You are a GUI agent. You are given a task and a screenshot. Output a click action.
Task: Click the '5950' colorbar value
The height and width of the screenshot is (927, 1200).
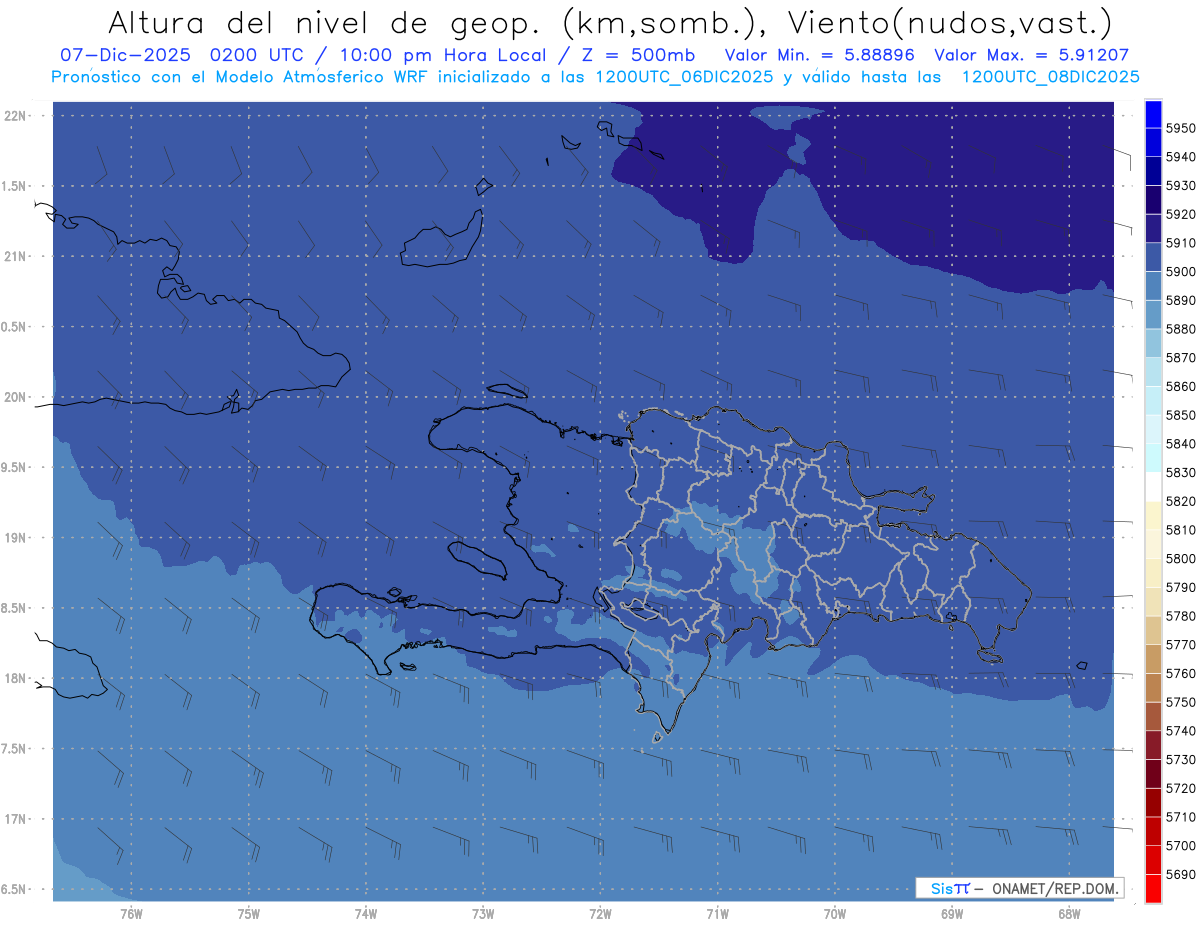[x=1180, y=128]
